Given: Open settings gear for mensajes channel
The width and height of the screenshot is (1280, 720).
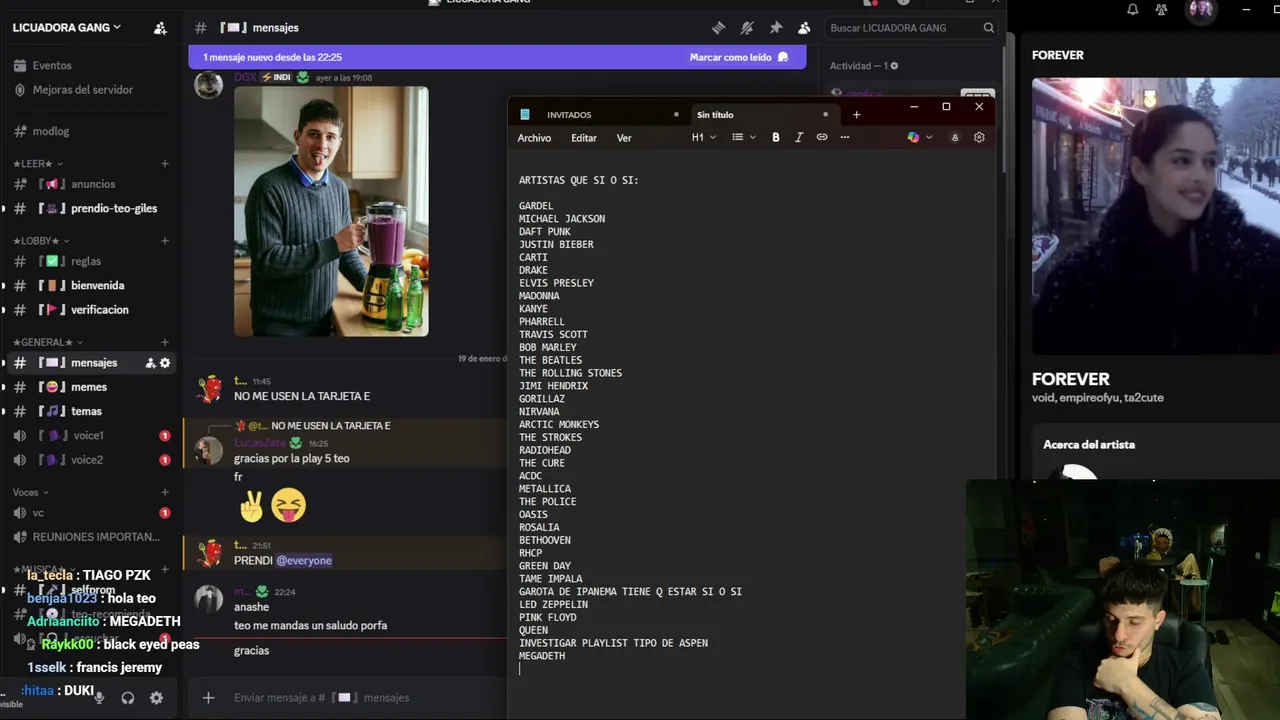Looking at the screenshot, I should coord(165,363).
